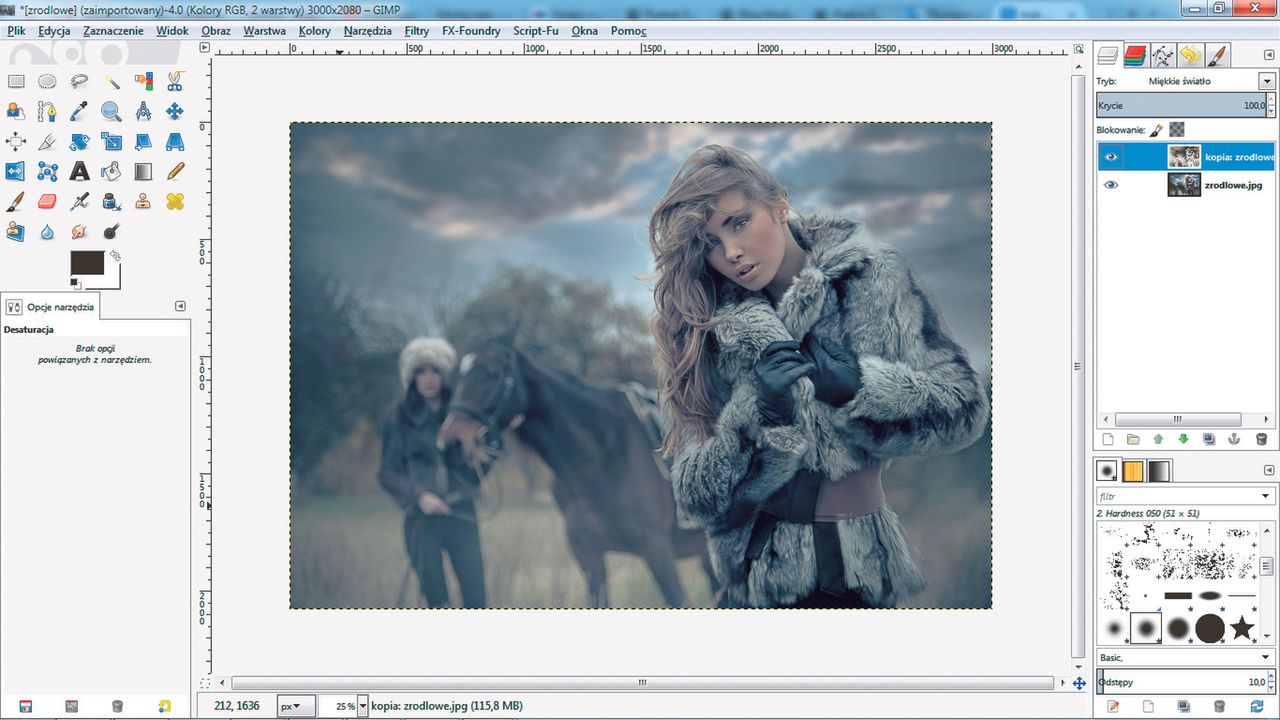Reset colors to default black and white
The image size is (1280, 720).
point(76,285)
